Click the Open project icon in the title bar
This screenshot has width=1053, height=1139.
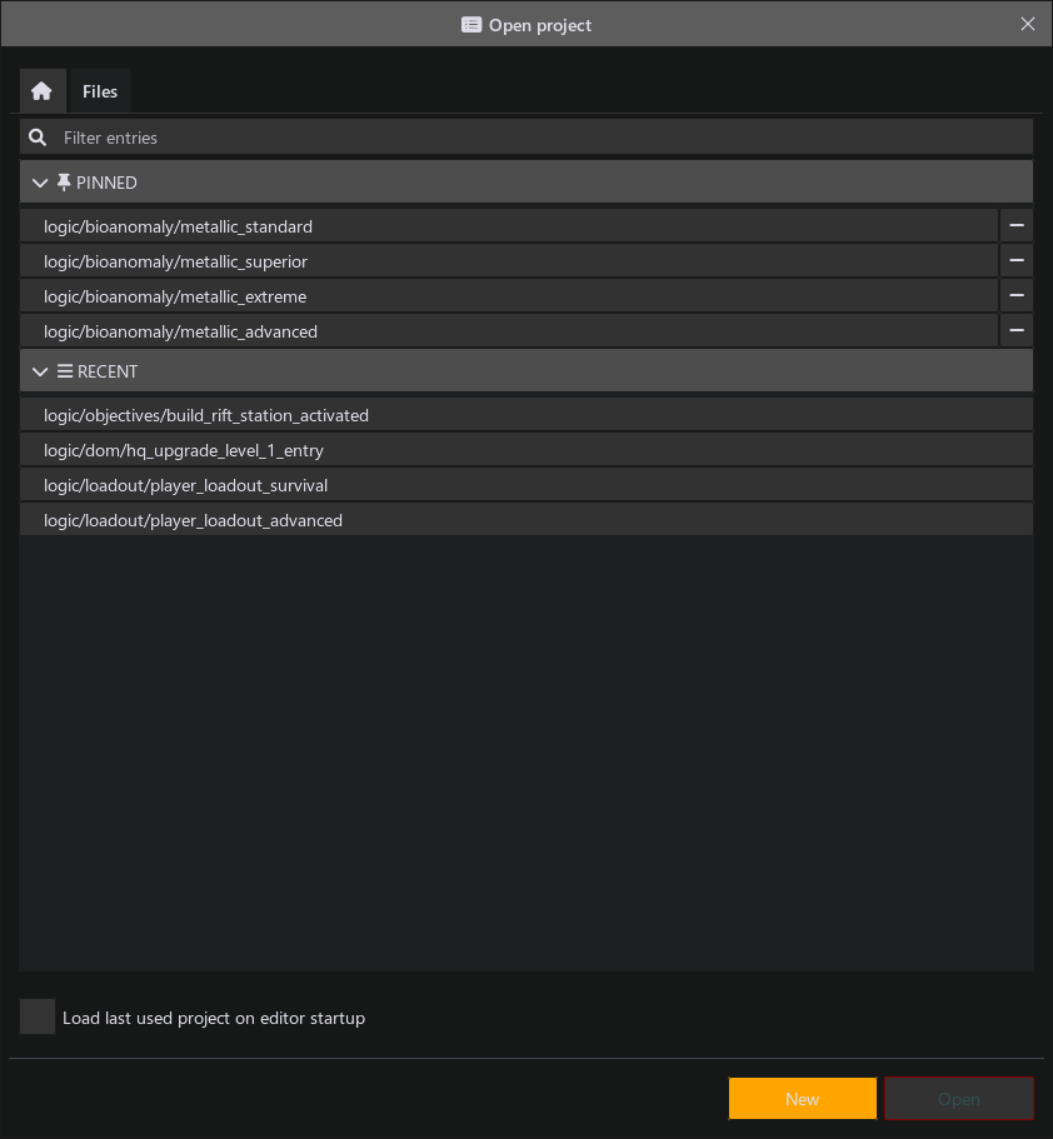471,24
